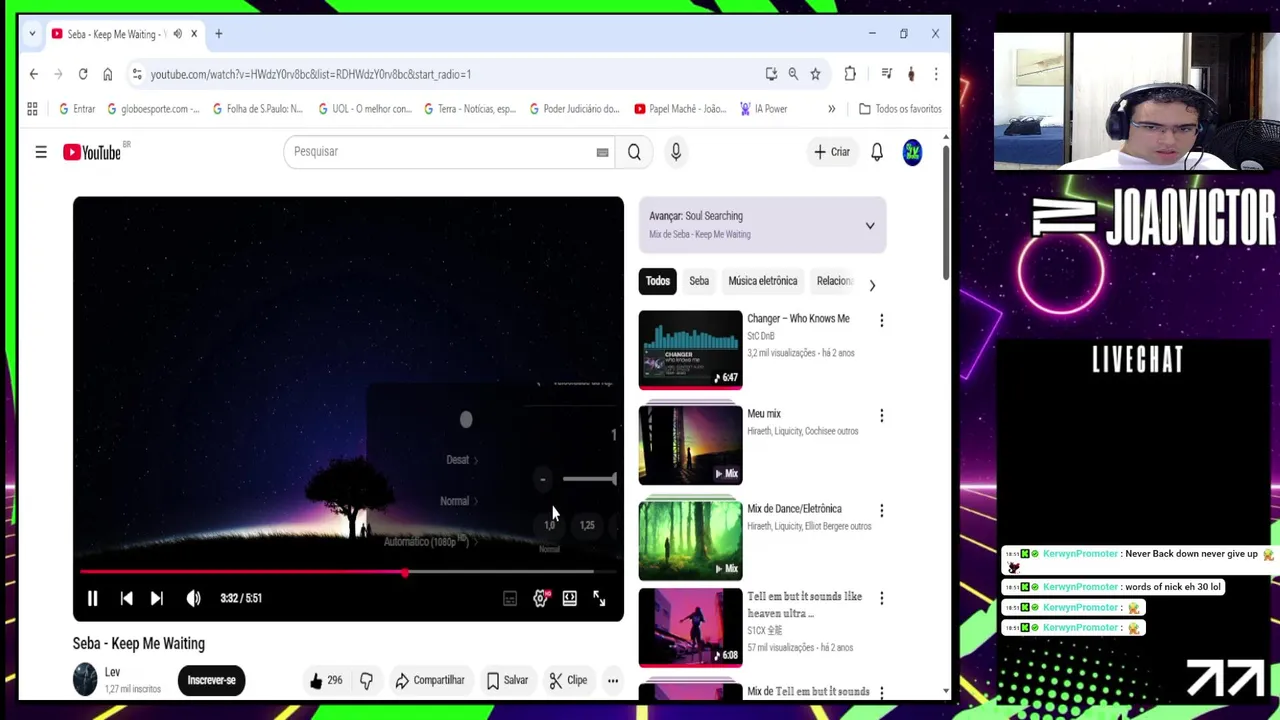The width and height of the screenshot is (1280, 720).
Task: Open the Todos os favoritos folder
Action: [900, 109]
